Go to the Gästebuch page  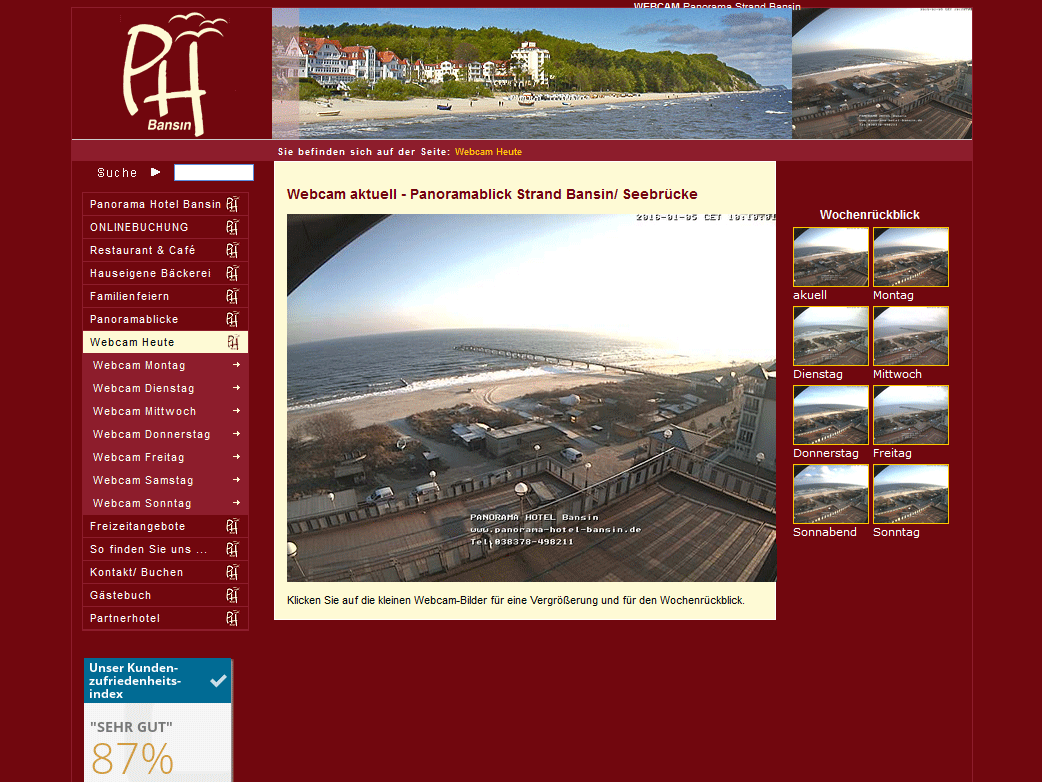point(121,595)
